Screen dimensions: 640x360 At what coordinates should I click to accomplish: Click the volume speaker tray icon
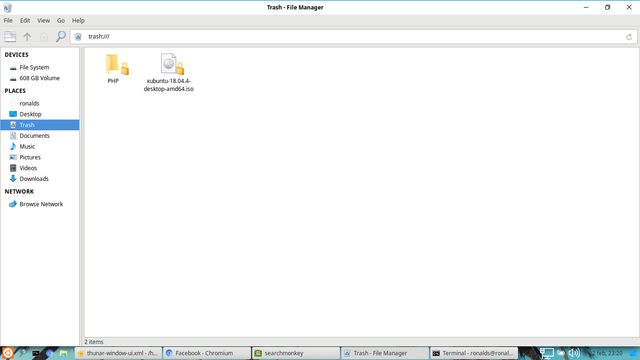pos(574,353)
